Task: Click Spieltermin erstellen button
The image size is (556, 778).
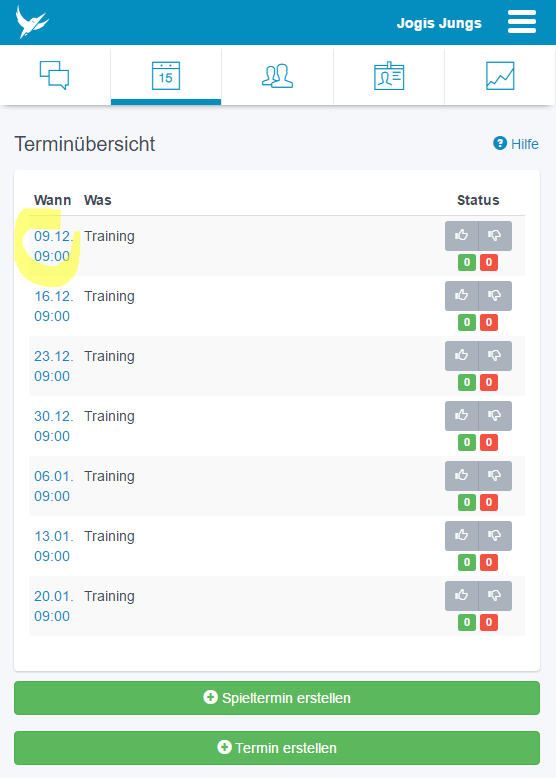Action: (x=277, y=698)
